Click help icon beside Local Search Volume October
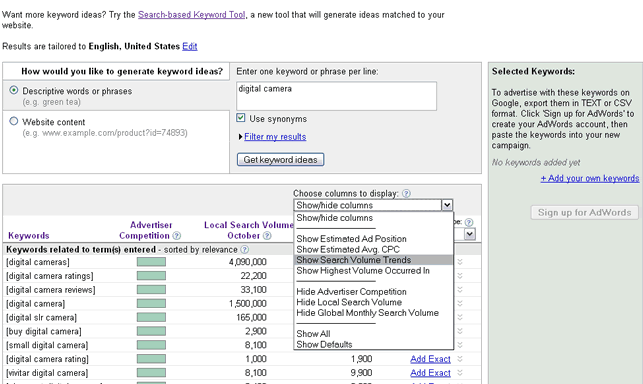The height and width of the screenshot is (384, 643). click(267, 235)
